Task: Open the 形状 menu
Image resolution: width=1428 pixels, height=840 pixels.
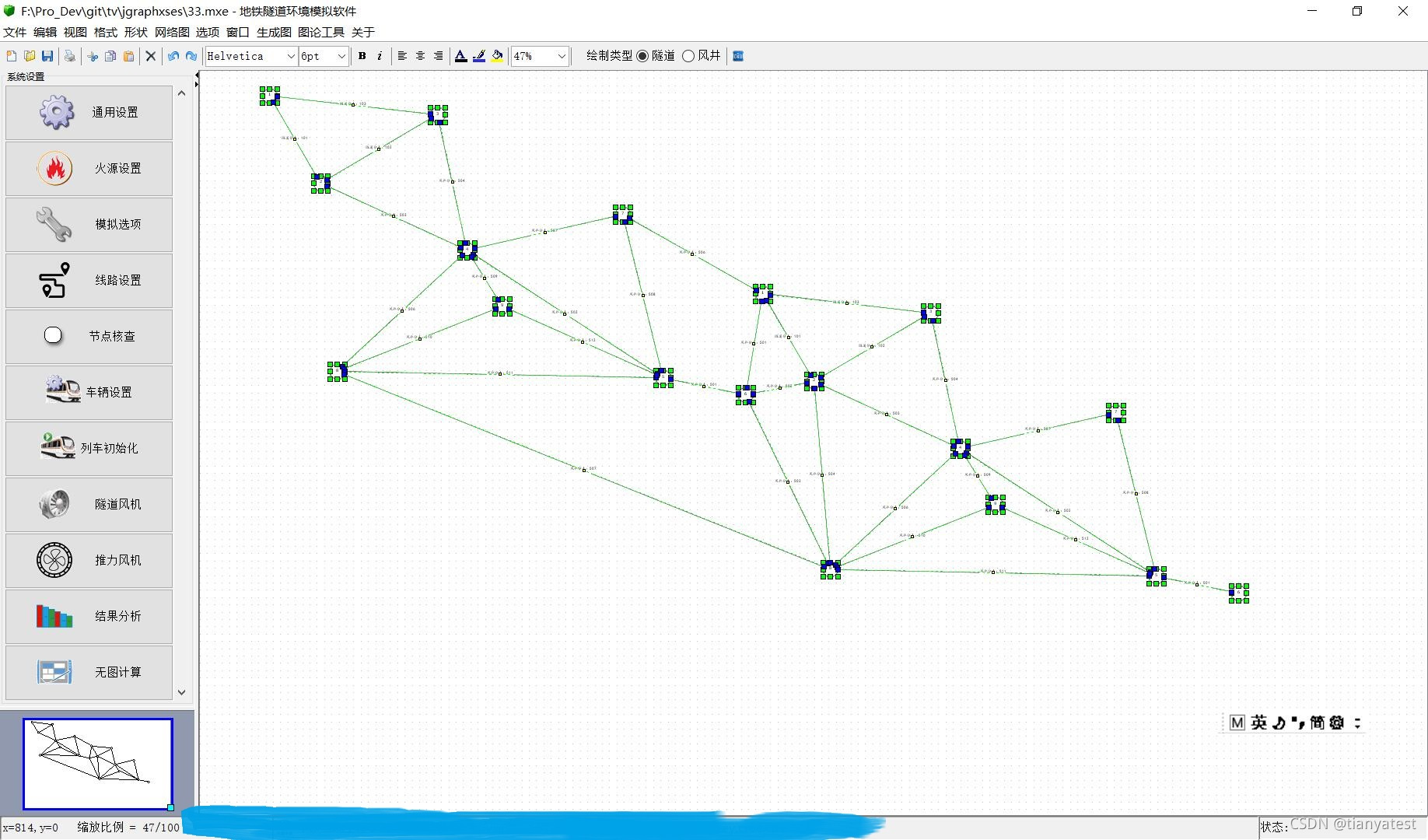Action: click(136, 32)
